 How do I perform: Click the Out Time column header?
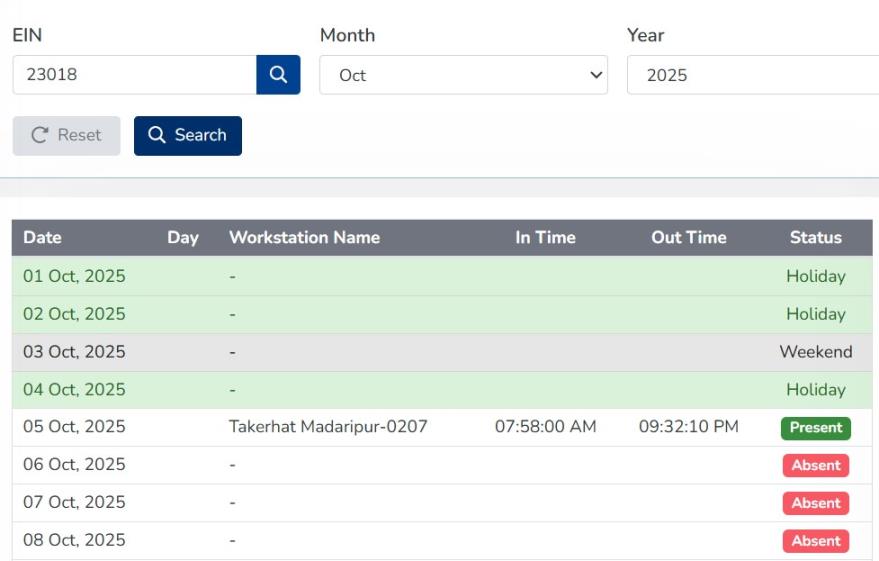688,238
